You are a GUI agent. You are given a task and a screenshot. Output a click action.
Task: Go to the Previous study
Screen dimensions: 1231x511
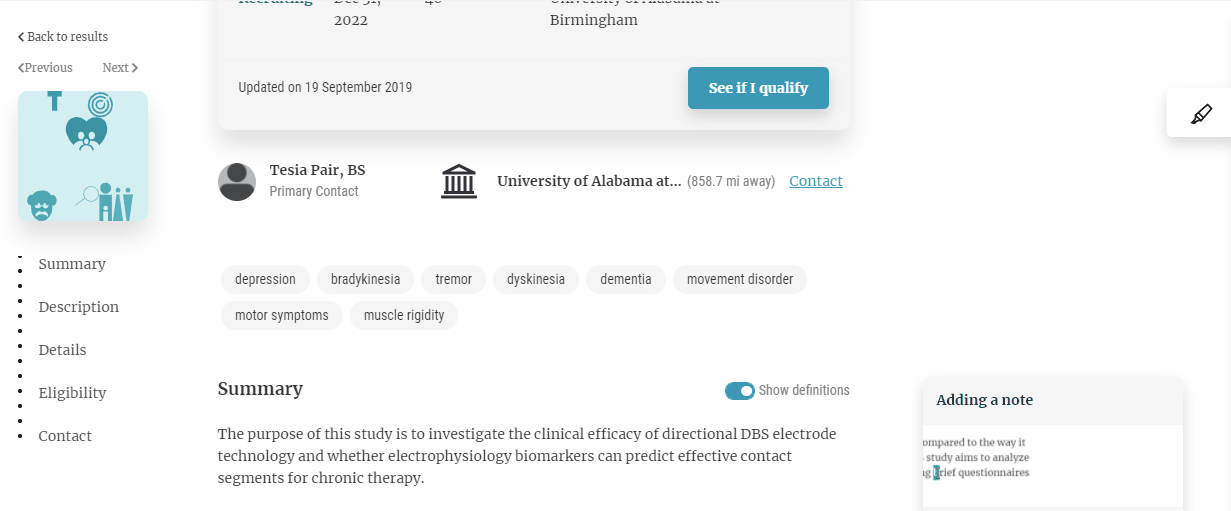pos(45,68)
